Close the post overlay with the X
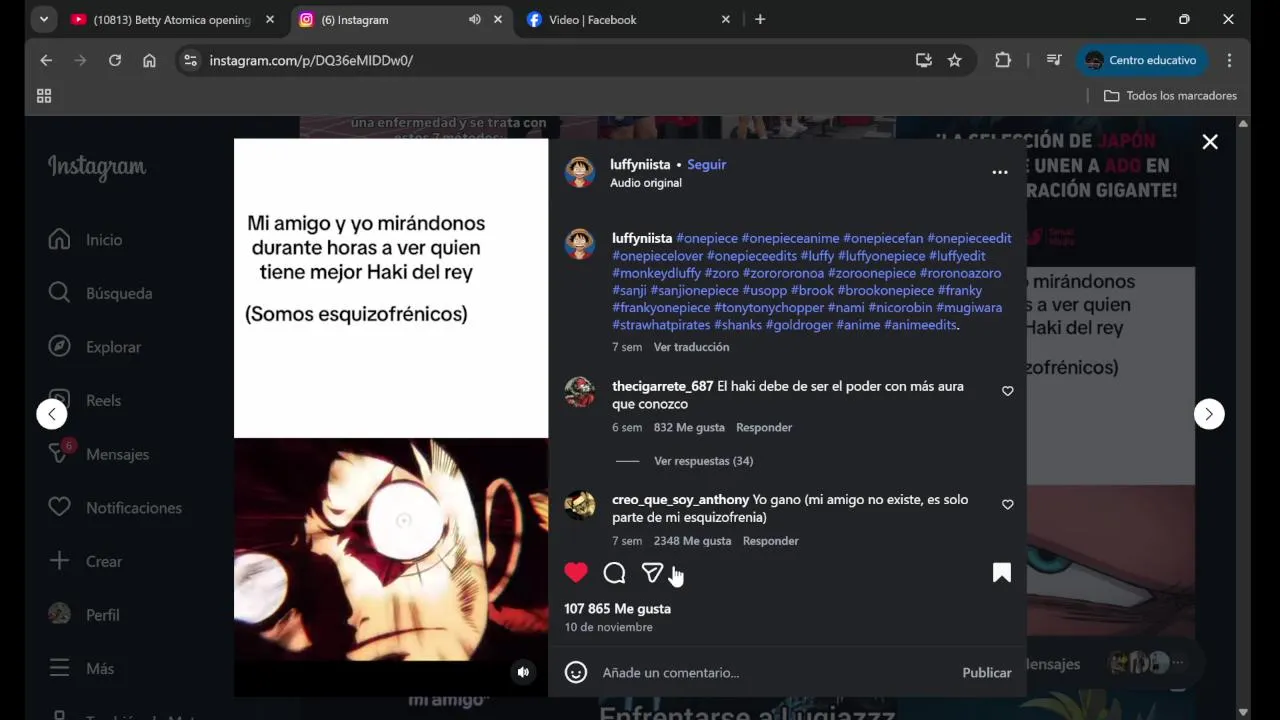Screen dimensions: 1280x720 [x=1210, y=142]
